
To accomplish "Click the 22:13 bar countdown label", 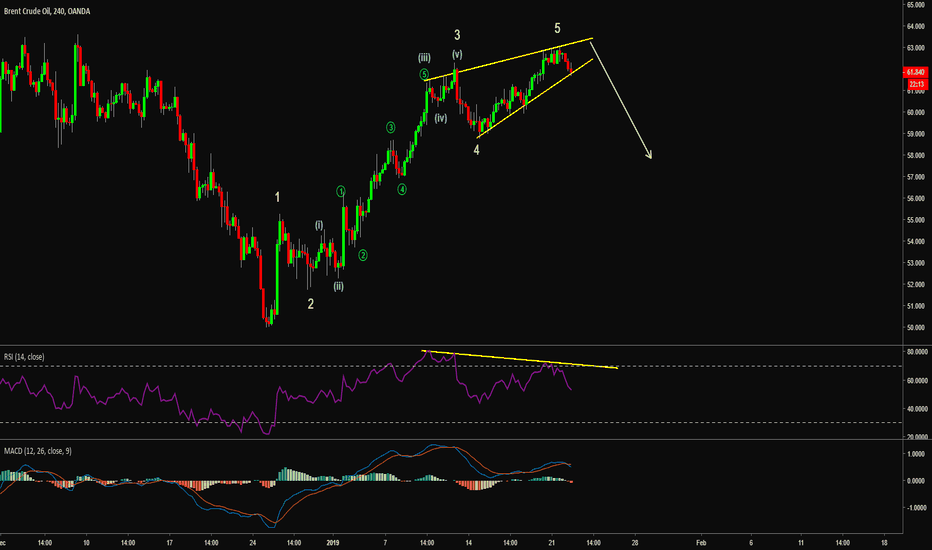I will pos(917,84).
